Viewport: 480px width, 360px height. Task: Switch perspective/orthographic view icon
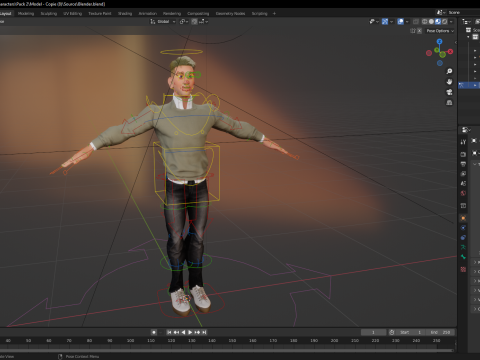pyautogui.click(x=449, y=102)
